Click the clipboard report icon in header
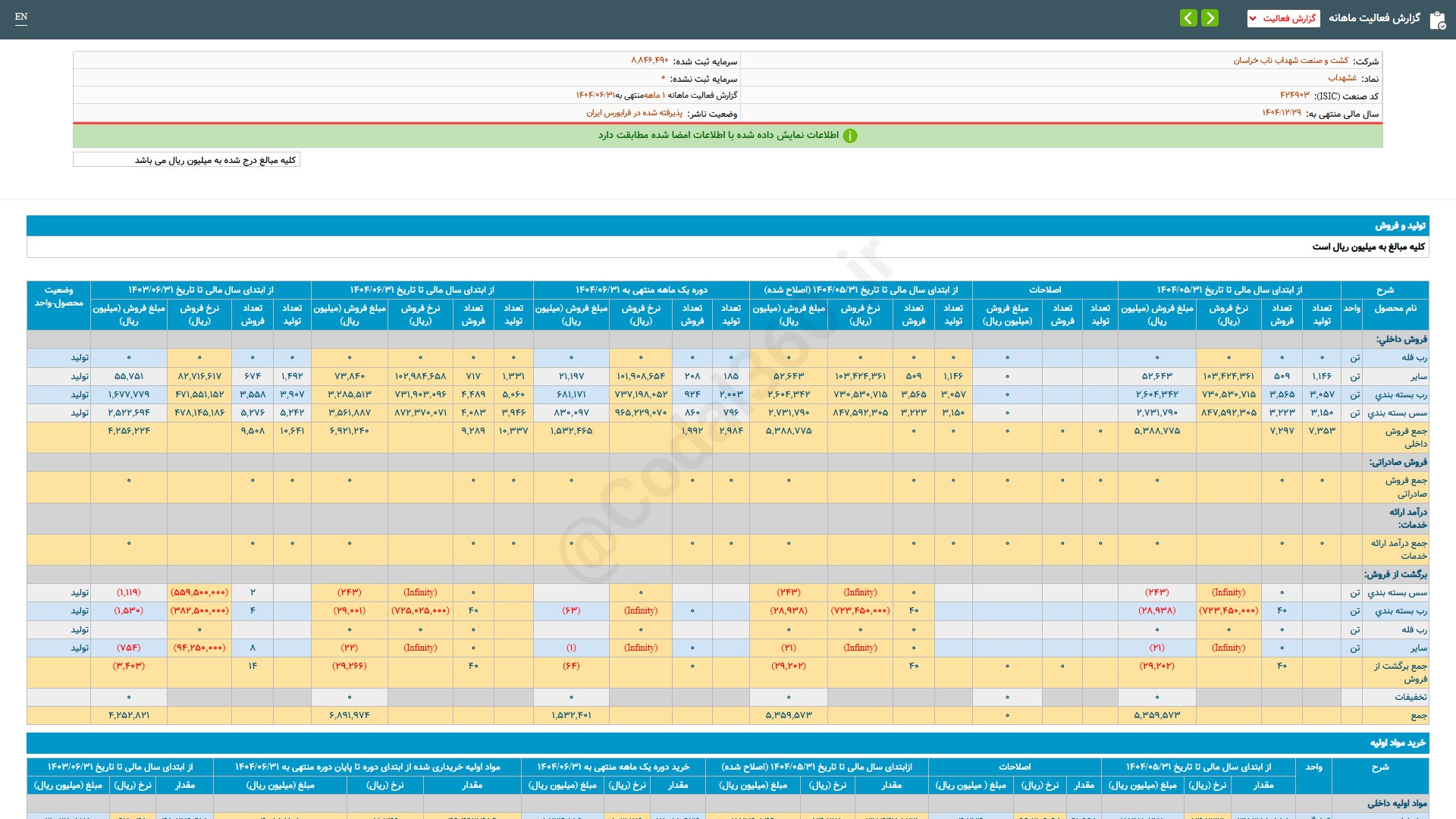This screenshot has height=819, width=1456. (x=1437, y=19)
